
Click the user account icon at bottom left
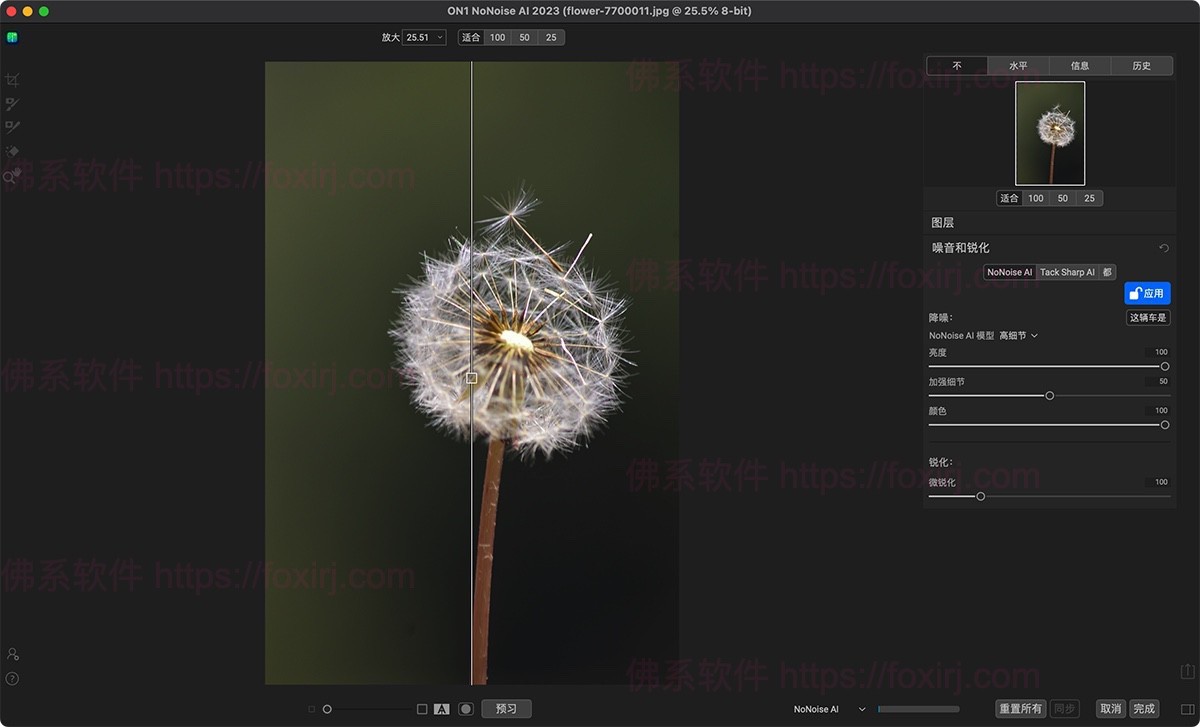coord(12,654)
